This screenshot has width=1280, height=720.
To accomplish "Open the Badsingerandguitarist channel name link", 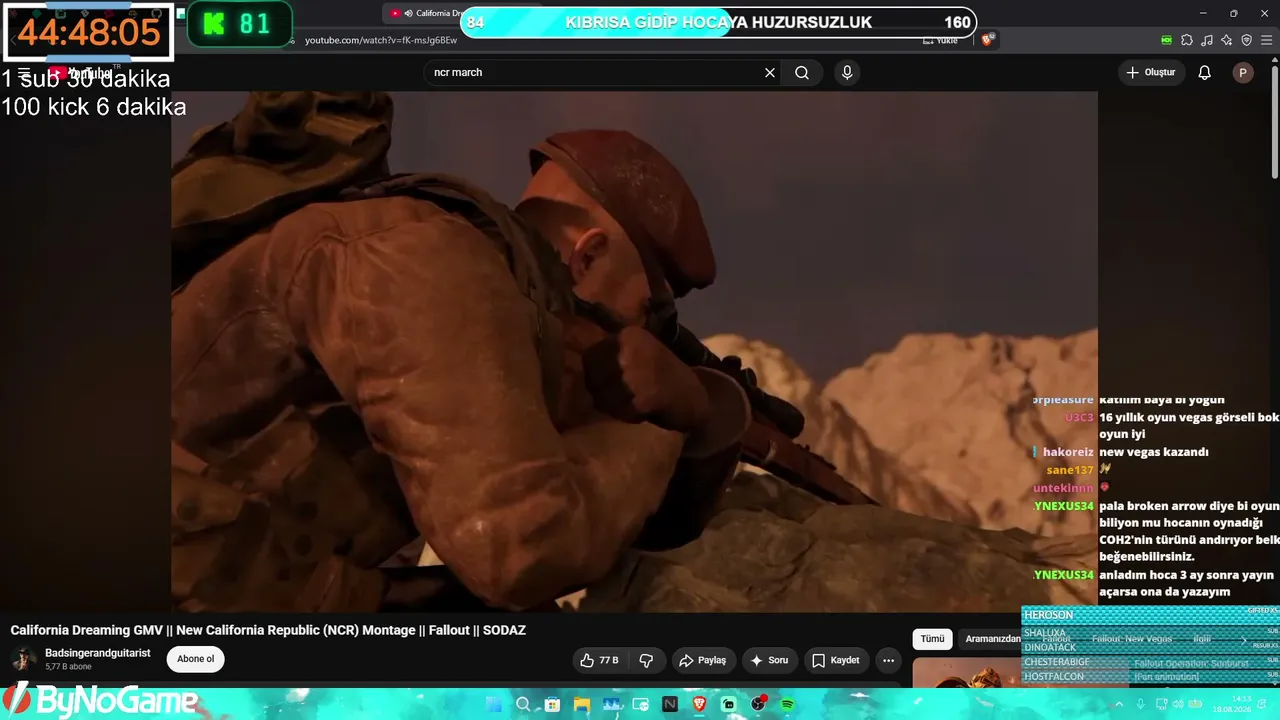I will coord(98,653).
